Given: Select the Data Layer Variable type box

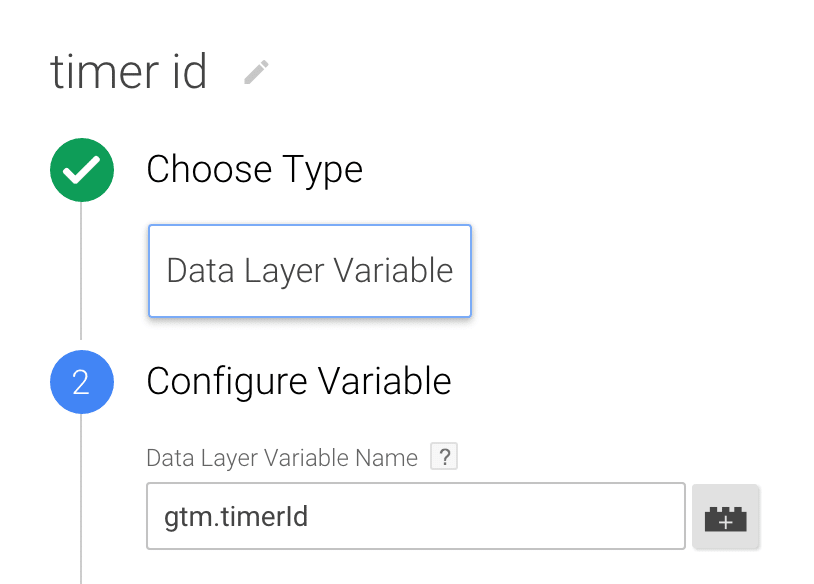Looking at the screenshot, I should (x=310, y=270).
